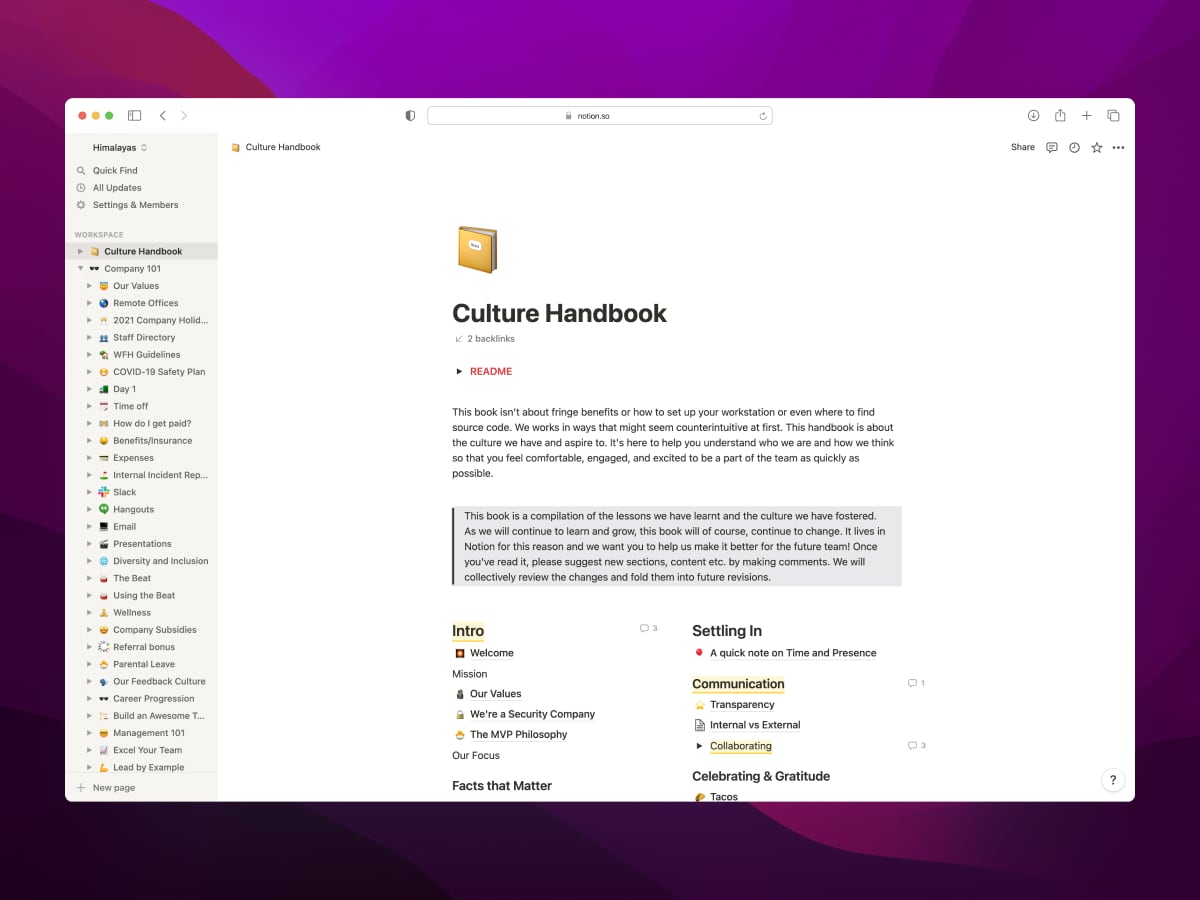Click the large book page icon
The width and height of the screenshot is (1200, 900).
(477, 250)
